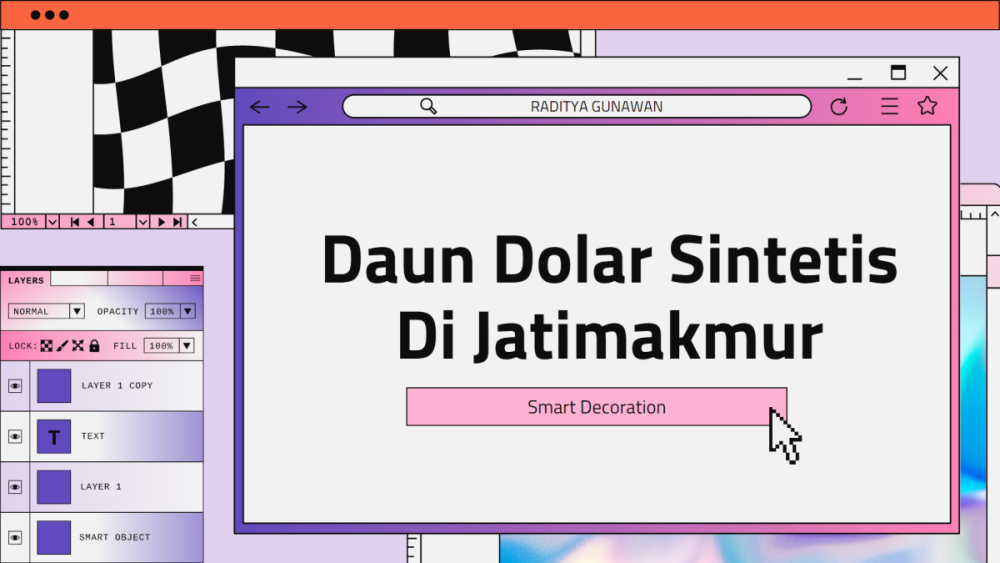
Task: Go to next page in canvas window
Action: 161,222
